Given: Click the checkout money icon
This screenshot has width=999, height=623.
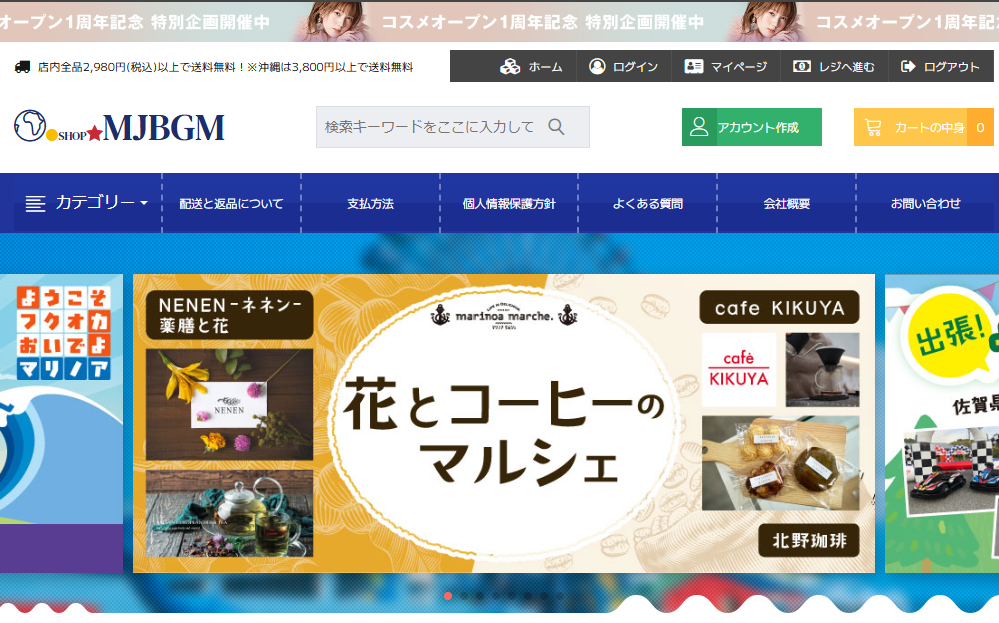Looking at the screenshot, I should 801,66.
